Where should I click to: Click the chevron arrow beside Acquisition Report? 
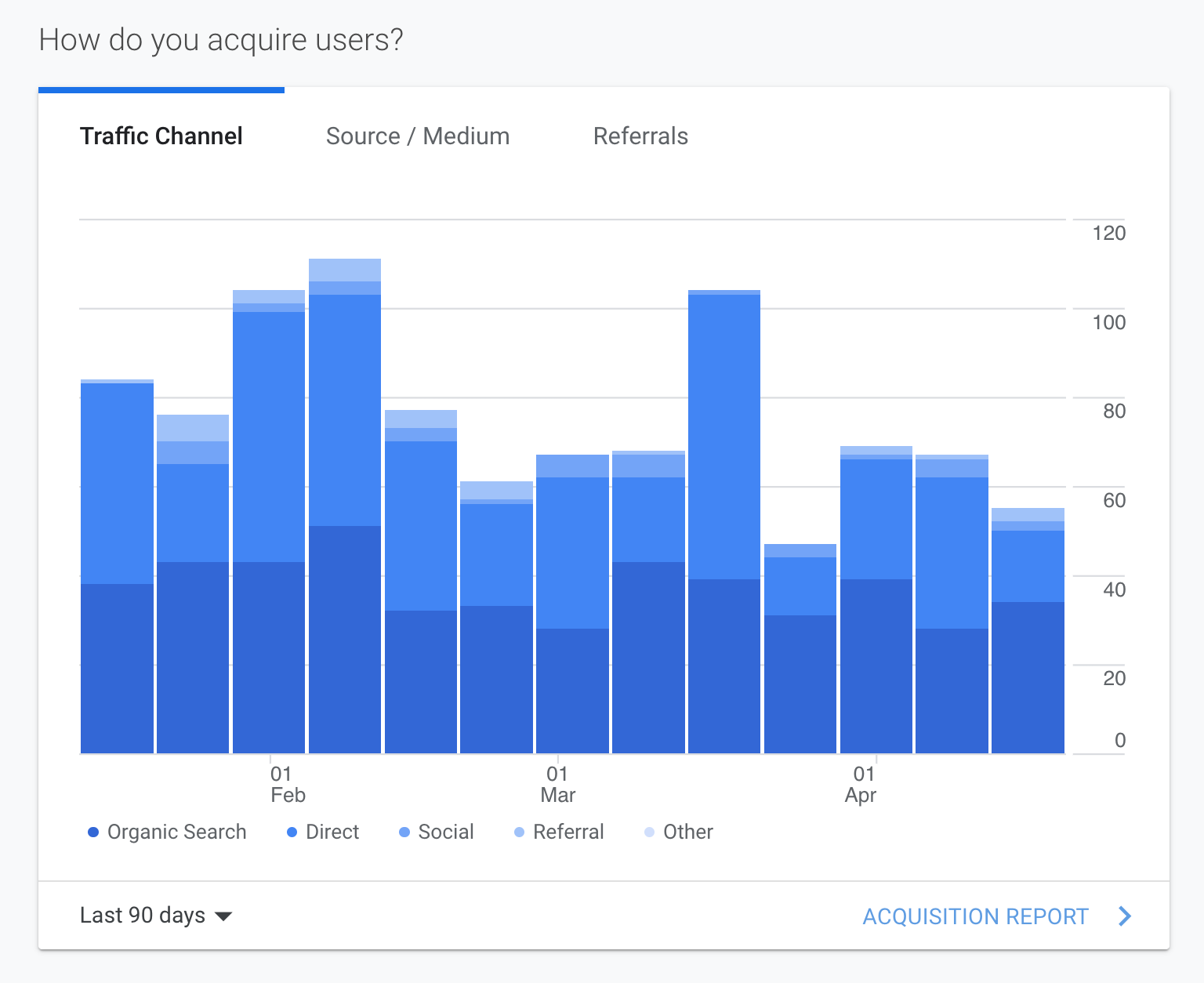(1125, 916)
